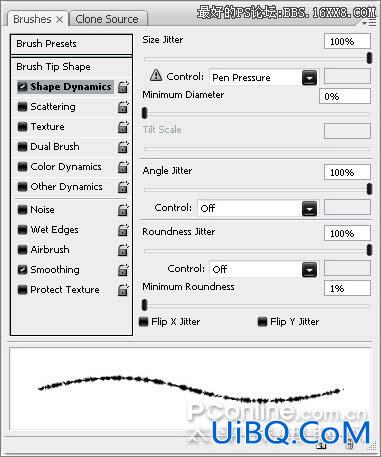This screenshot has width=381, height=457.
Task: Uncheck the Smoothing option
Action: 22,270
